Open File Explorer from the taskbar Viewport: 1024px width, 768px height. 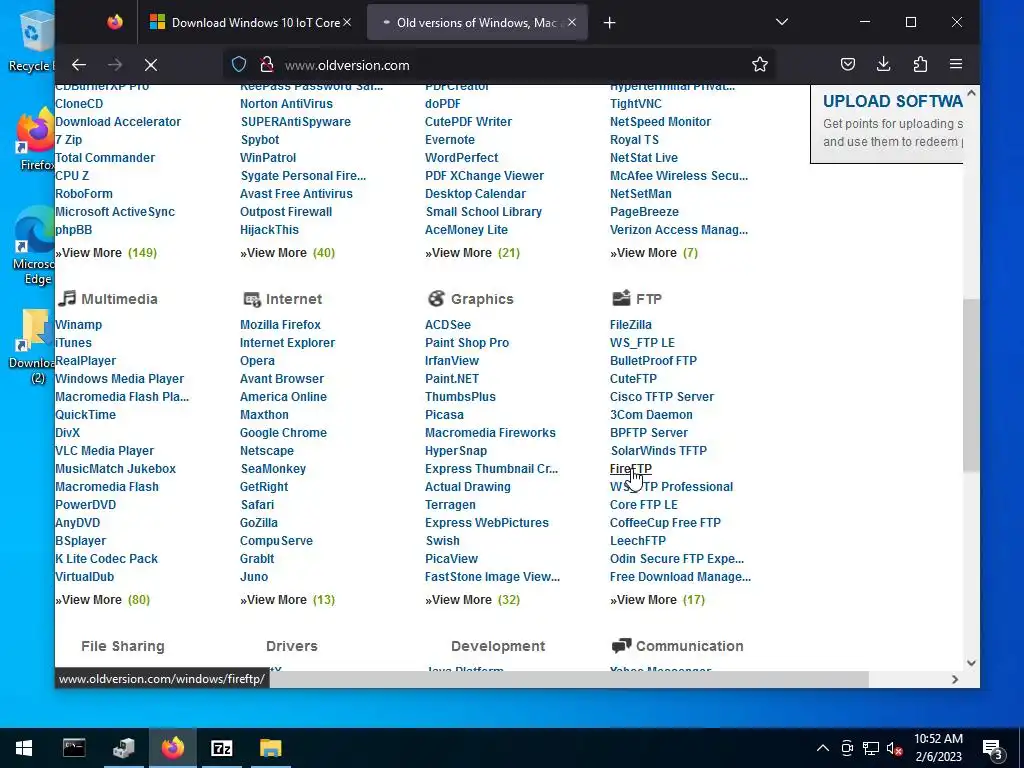coord(270,748)
